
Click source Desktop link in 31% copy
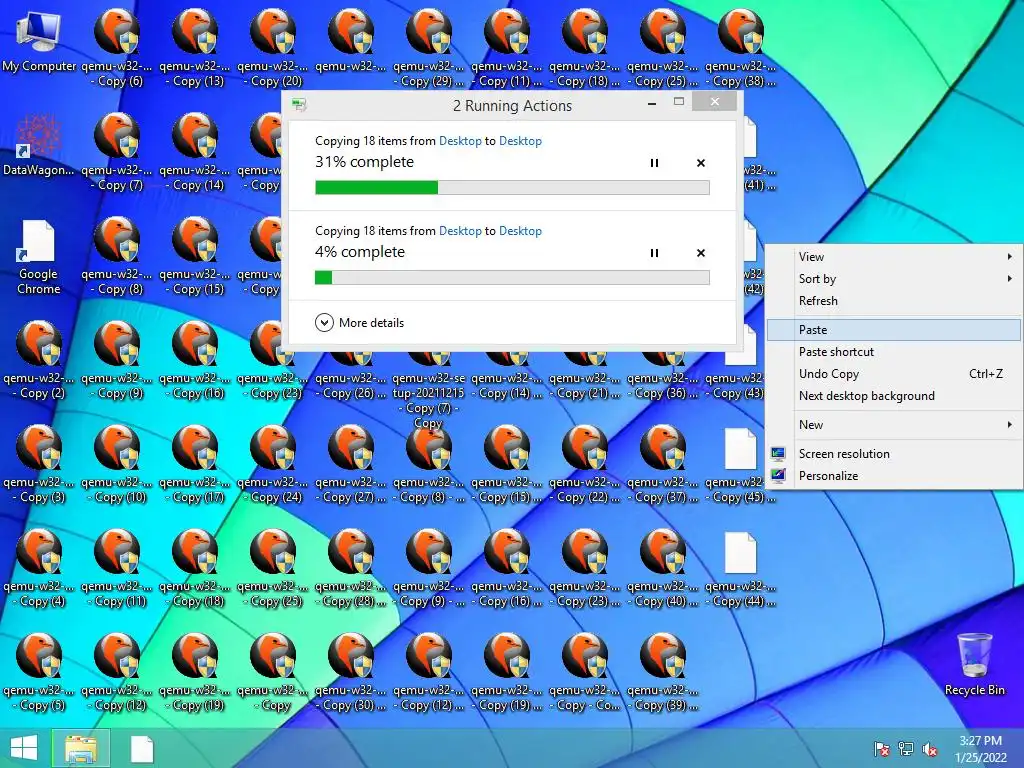[460, 141]
